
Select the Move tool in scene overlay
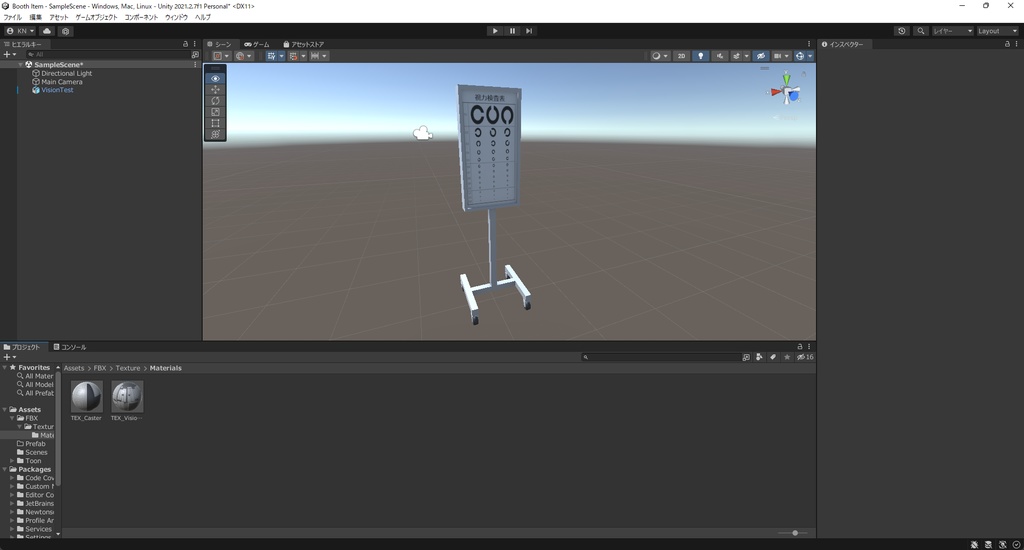point(215,89)
